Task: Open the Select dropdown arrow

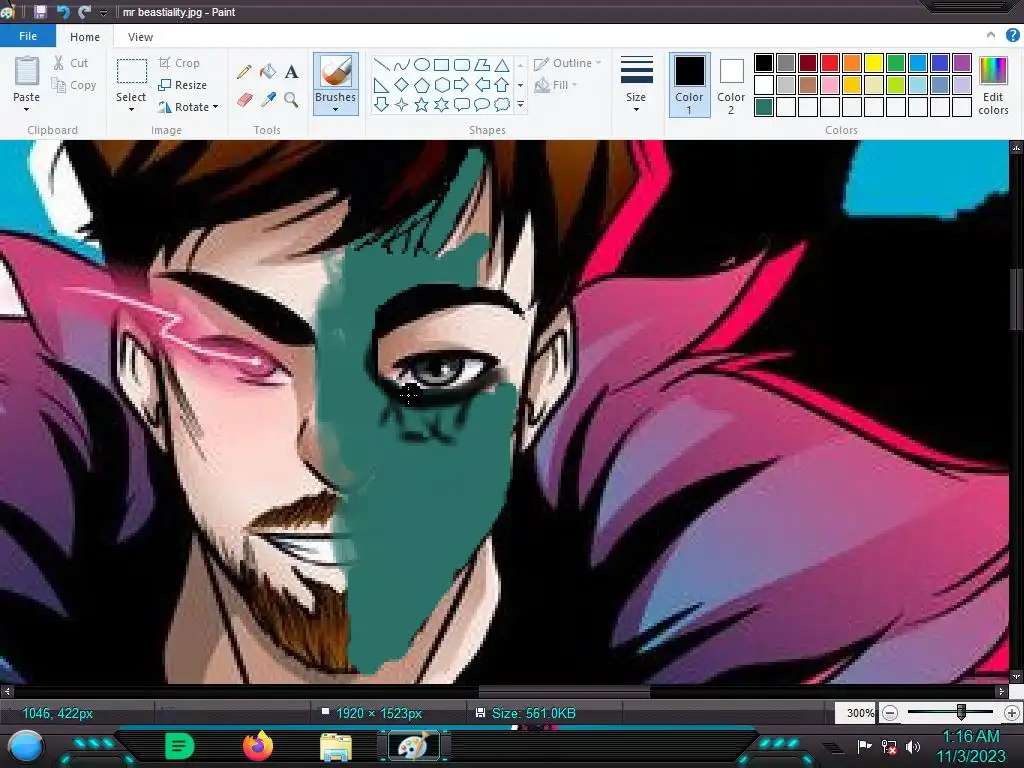Action: (x=131, y=110)
